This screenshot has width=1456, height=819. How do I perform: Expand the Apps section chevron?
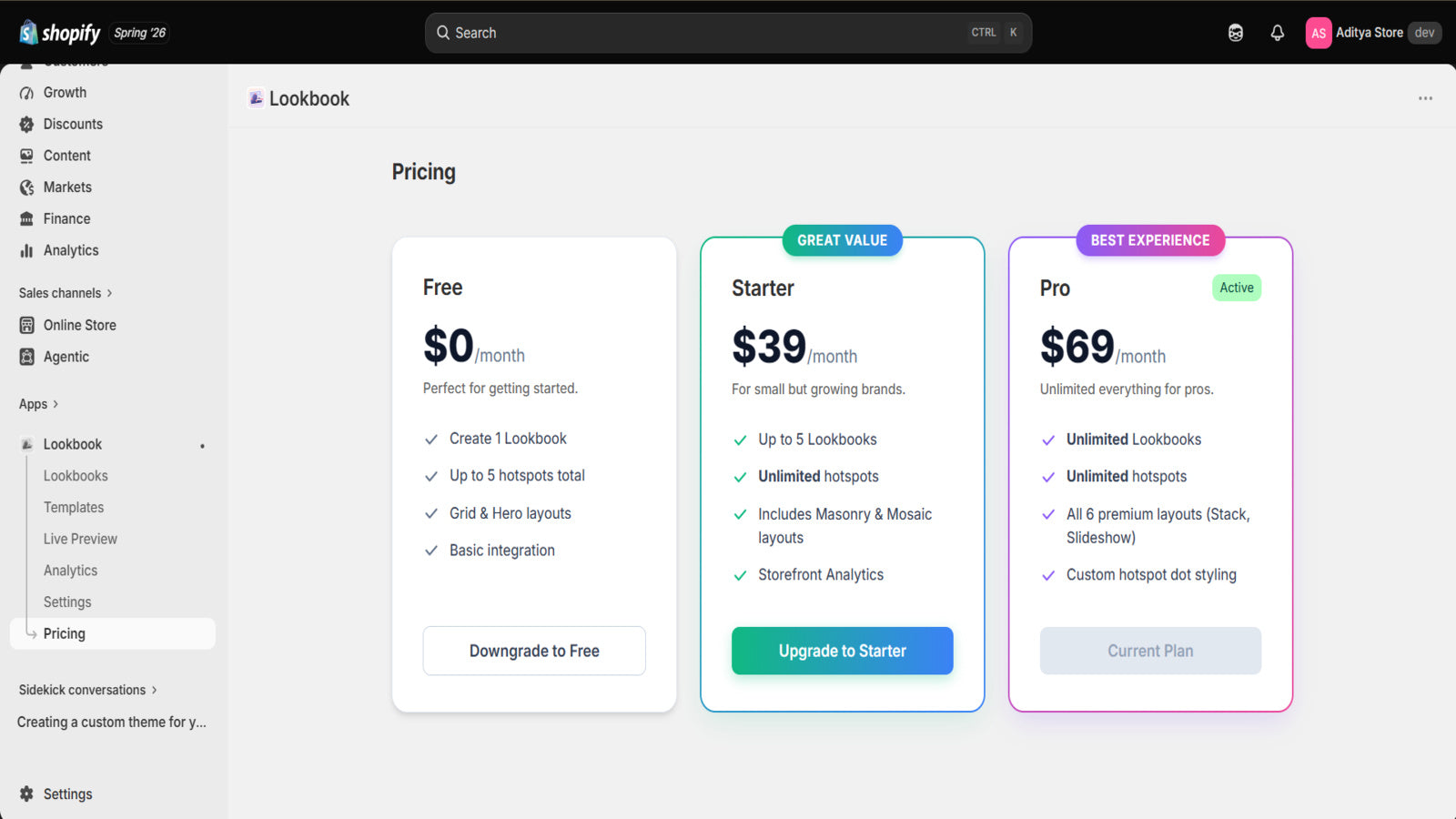point(56,404)
